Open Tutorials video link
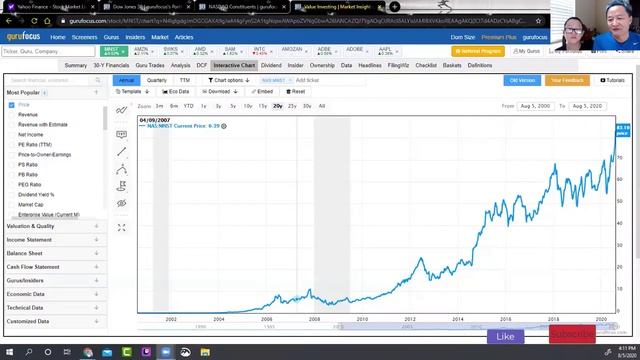640x360 pixels. pos(612,80)
